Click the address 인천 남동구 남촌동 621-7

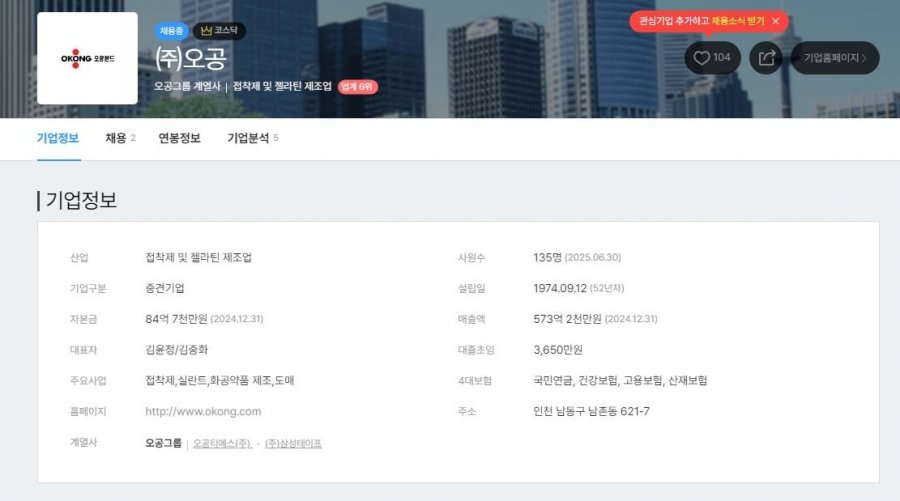tap(591, 411)
